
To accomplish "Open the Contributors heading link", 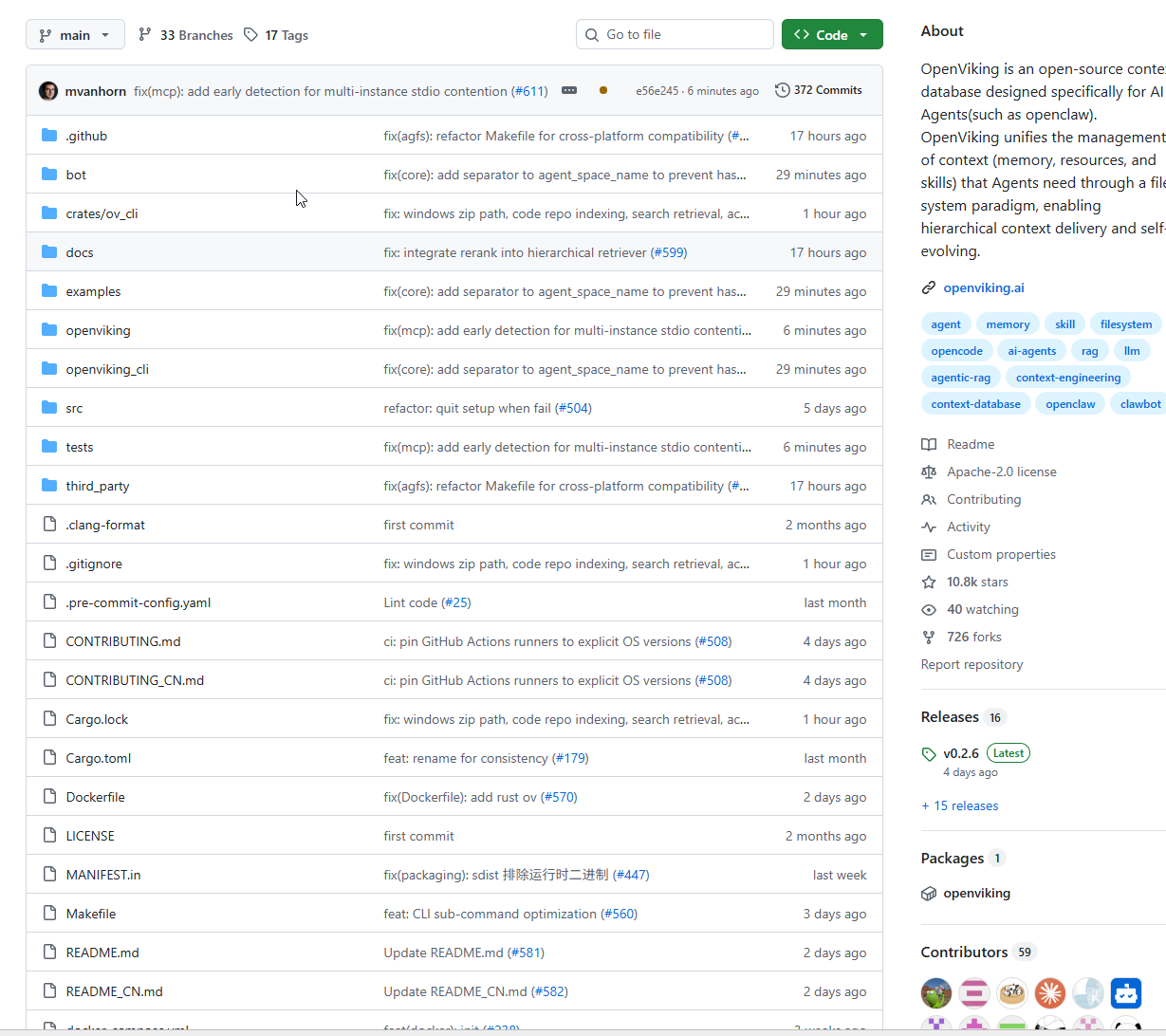I will 964,953.
